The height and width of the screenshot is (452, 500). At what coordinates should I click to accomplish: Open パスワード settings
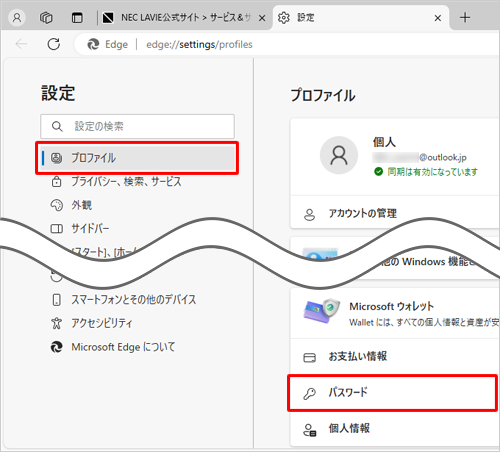(393, 393)
